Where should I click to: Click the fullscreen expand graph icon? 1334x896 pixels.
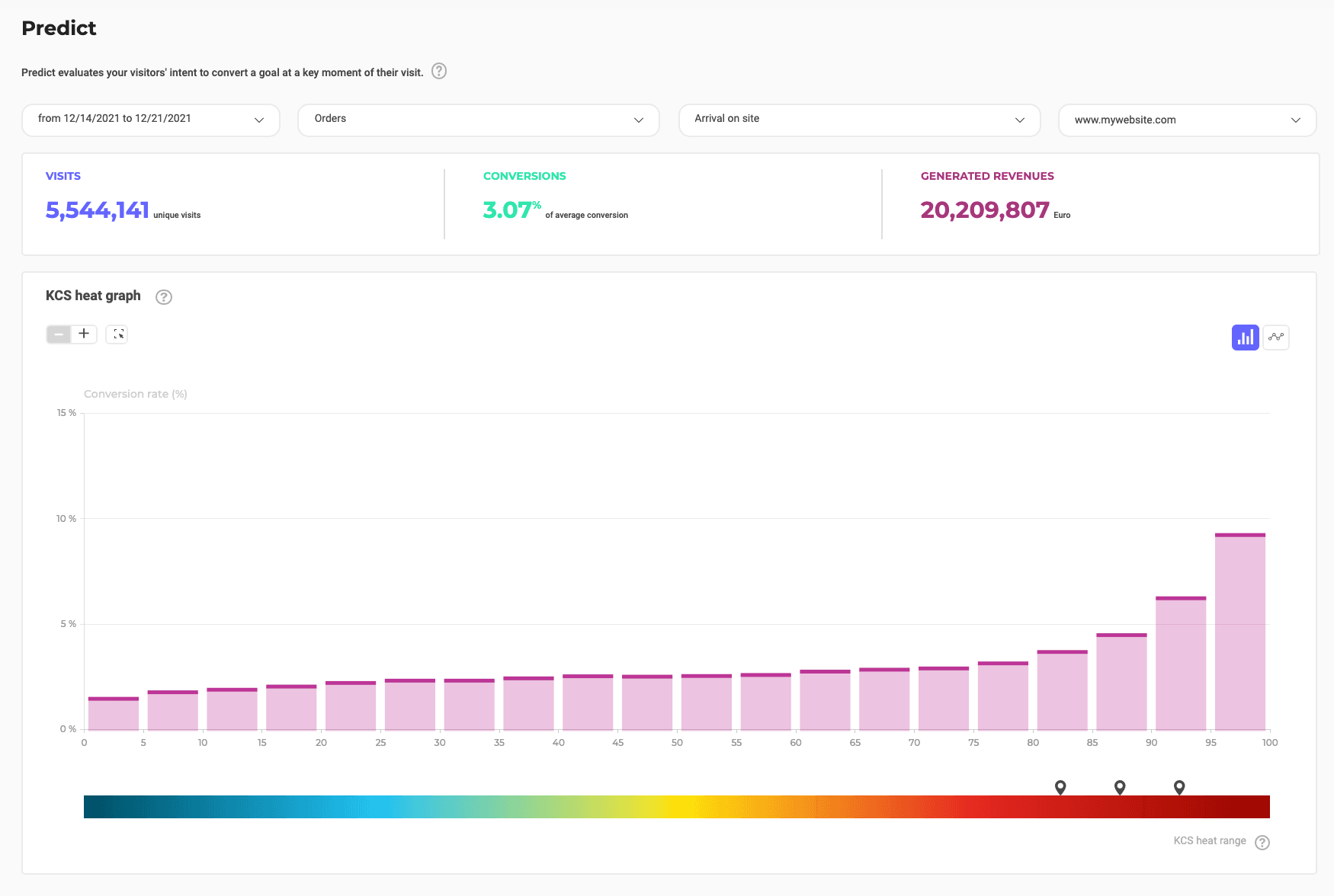[x=117, y=334]
